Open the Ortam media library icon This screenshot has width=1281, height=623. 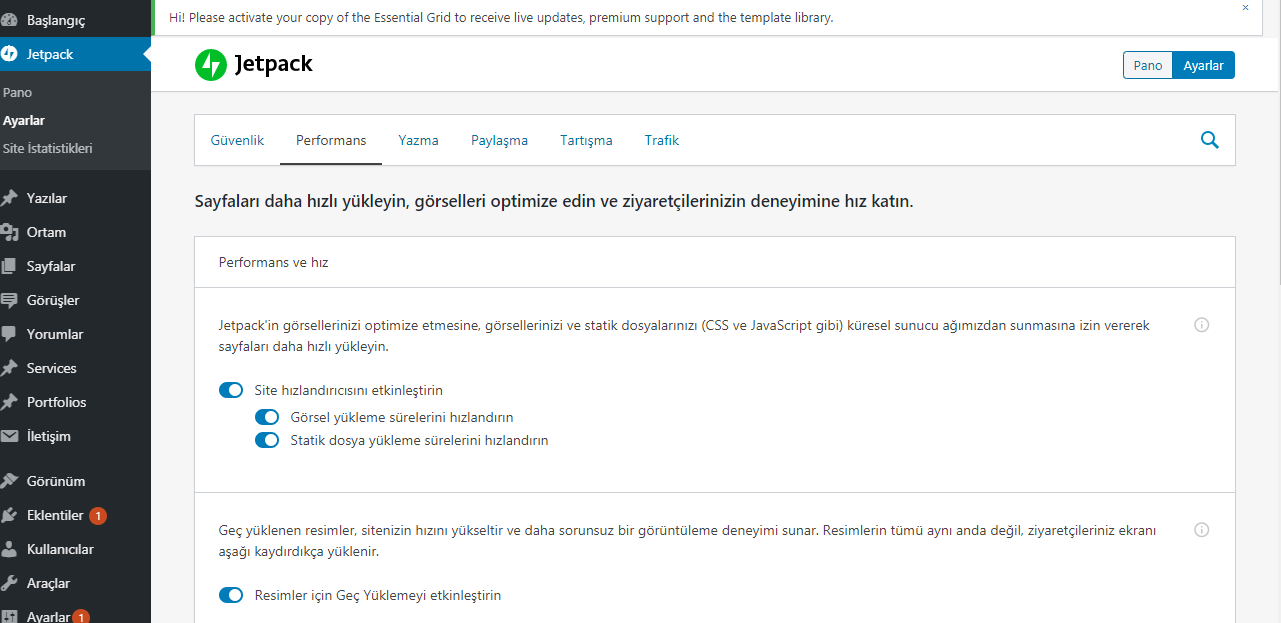10,232
